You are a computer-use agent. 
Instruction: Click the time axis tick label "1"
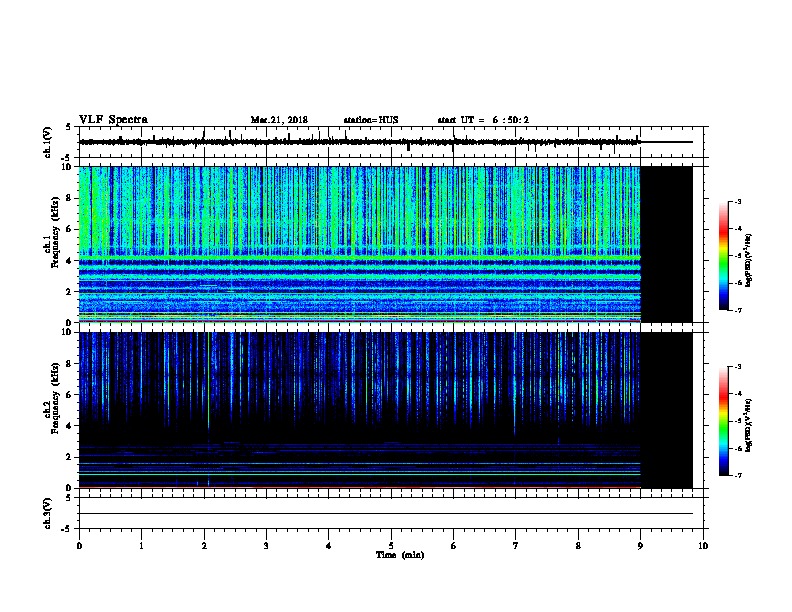[x=141, y=546]
